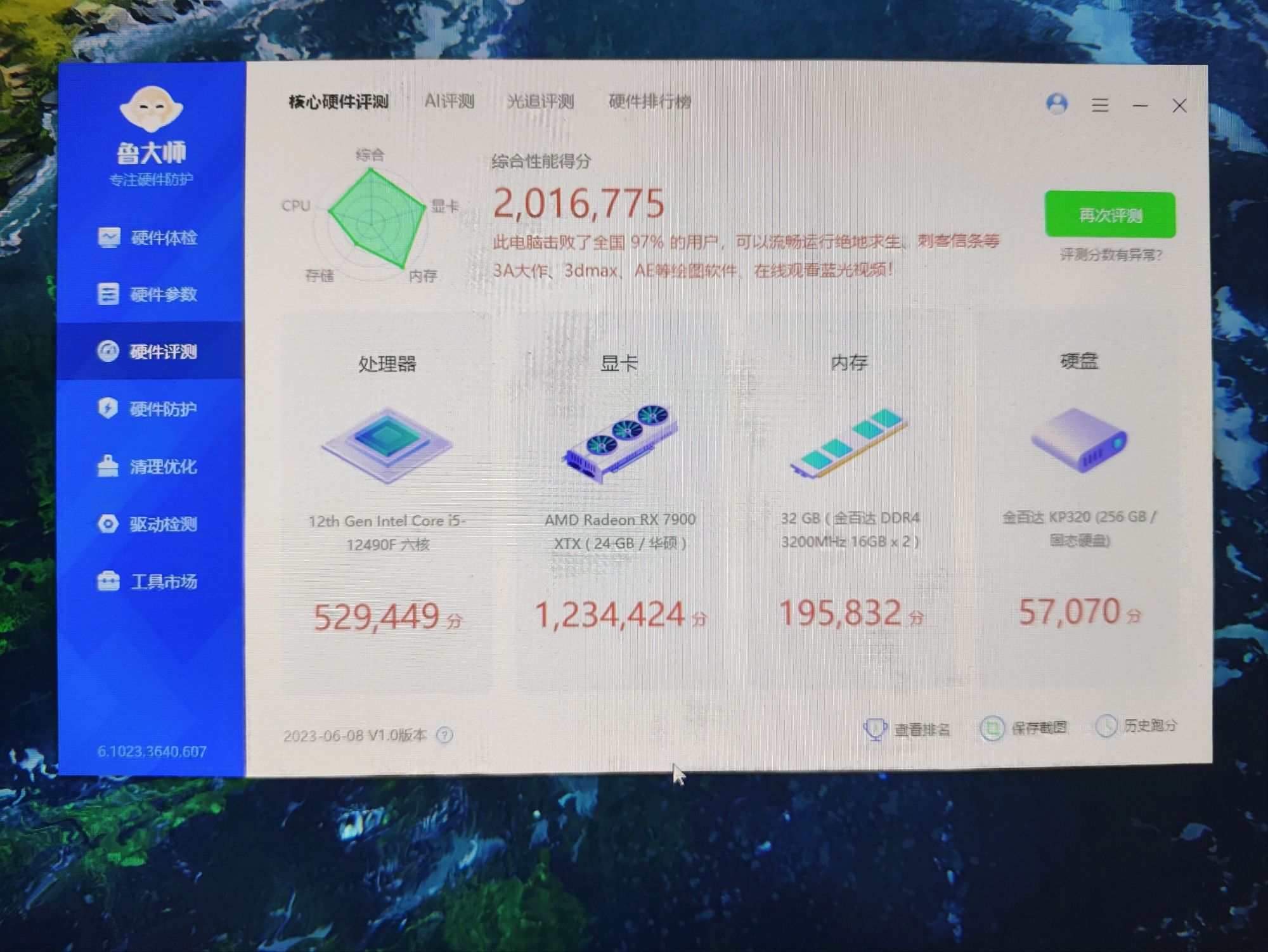The image size is (1268, 952).
Task: Click the 再次评测 retest button
Action: pos(1110,215)
